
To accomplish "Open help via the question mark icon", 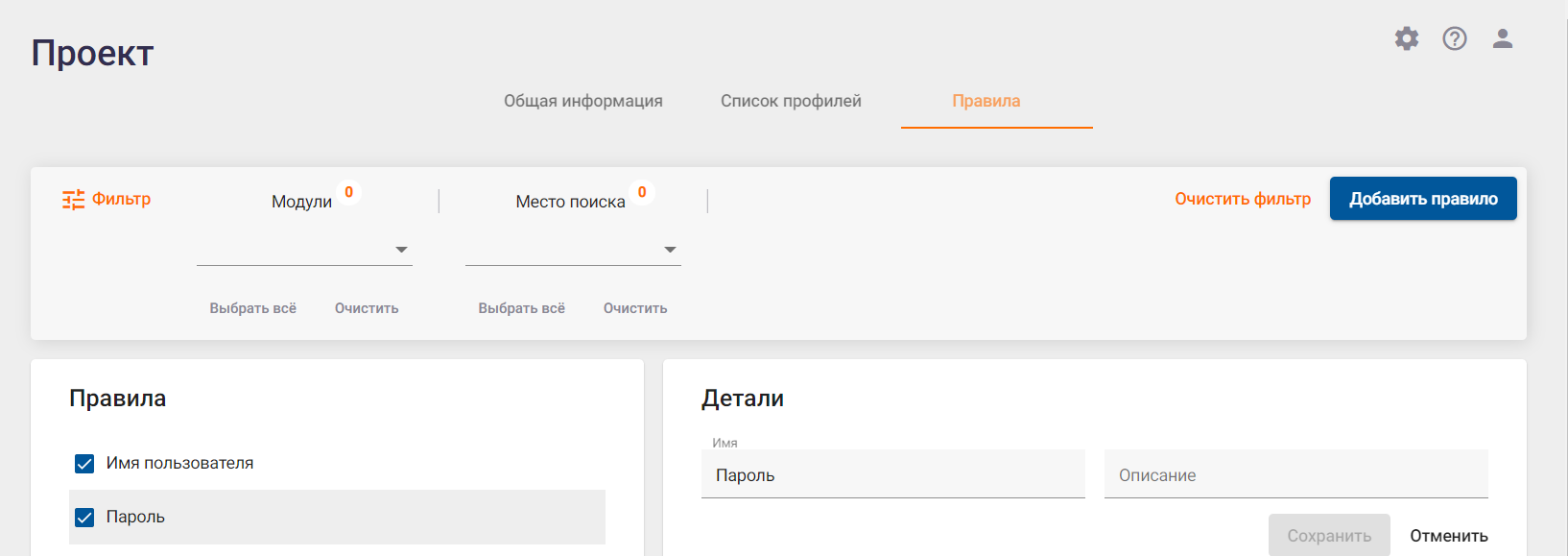I will click(1455, 38).
